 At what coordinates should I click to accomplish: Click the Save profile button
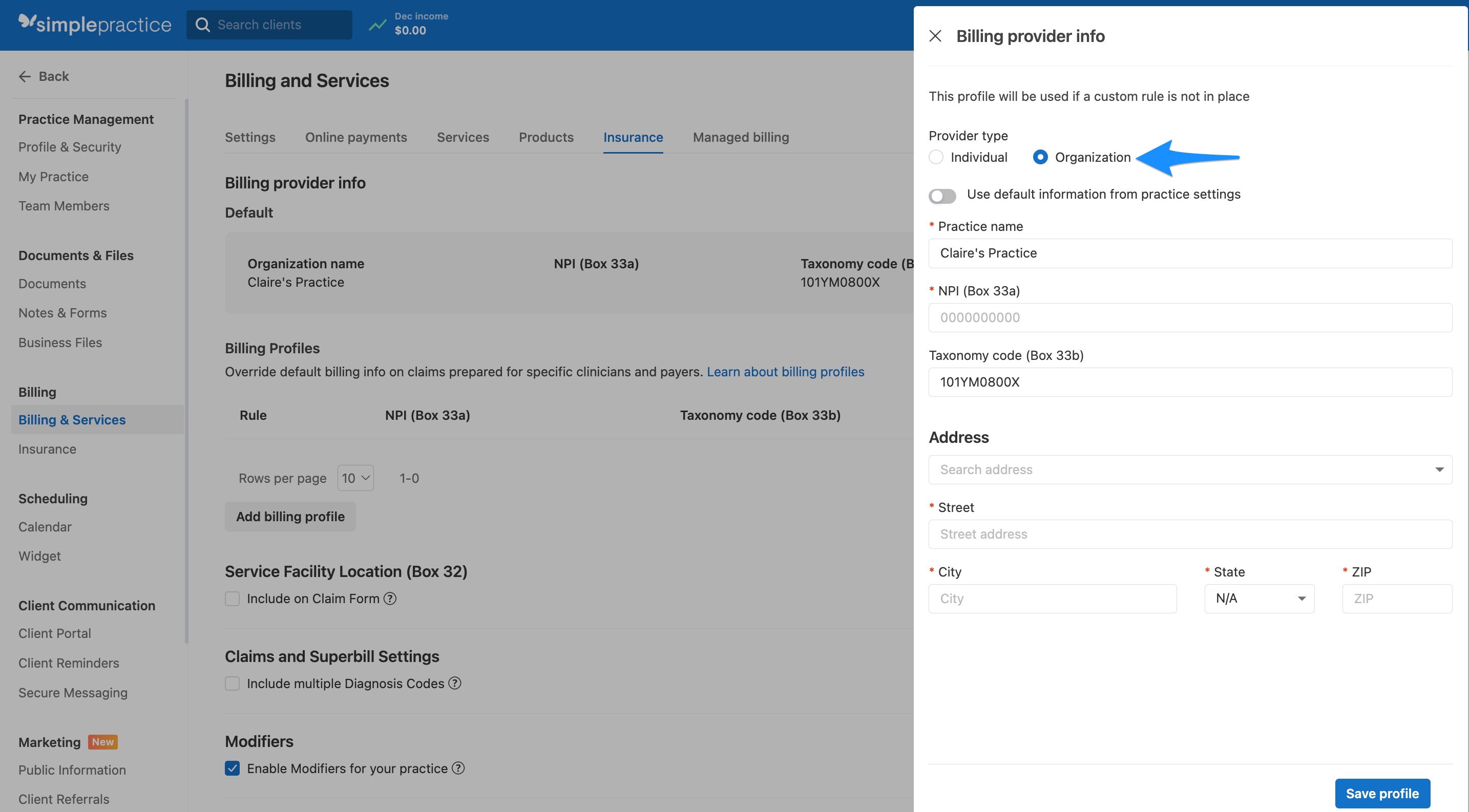point(1382,793)
